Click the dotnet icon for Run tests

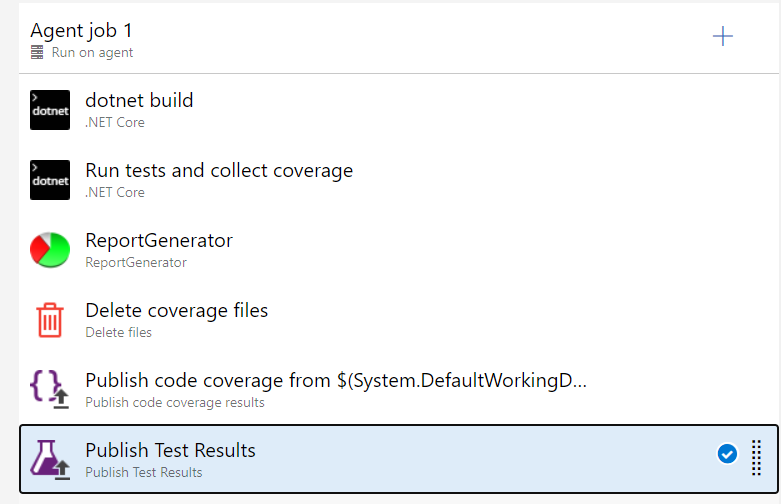pos(50,180)
